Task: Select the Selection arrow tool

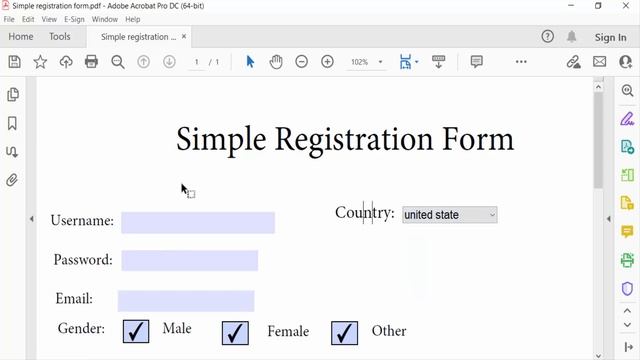Action: tap(250, 62)
